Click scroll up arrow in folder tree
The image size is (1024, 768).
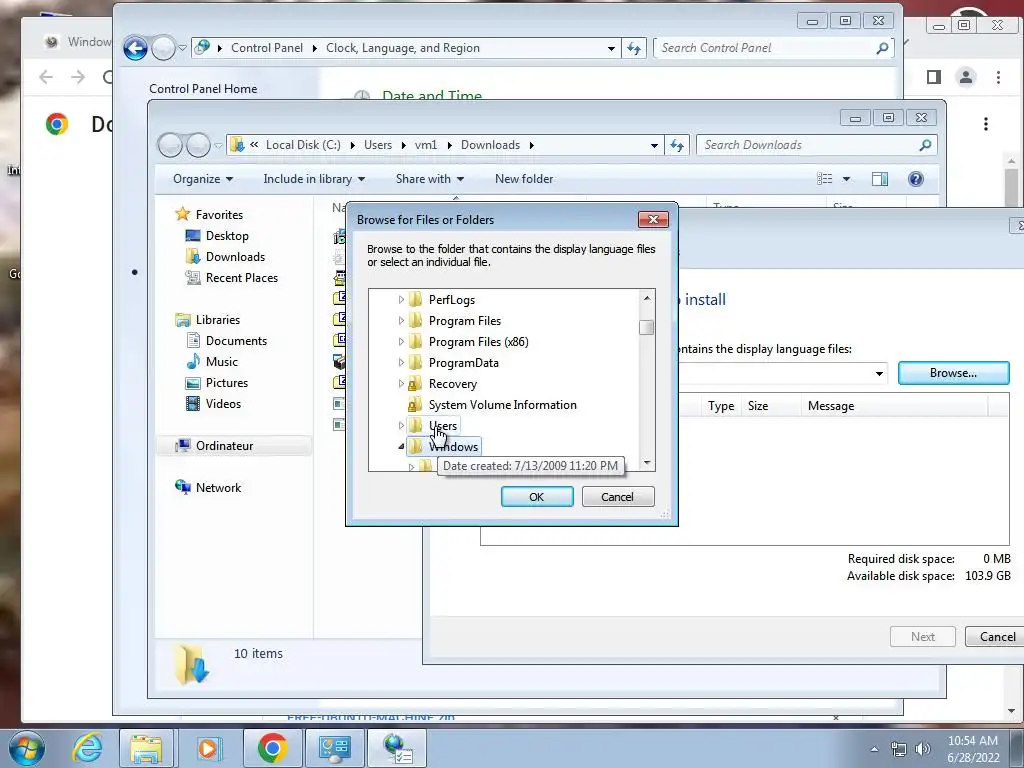coord(647,298)
